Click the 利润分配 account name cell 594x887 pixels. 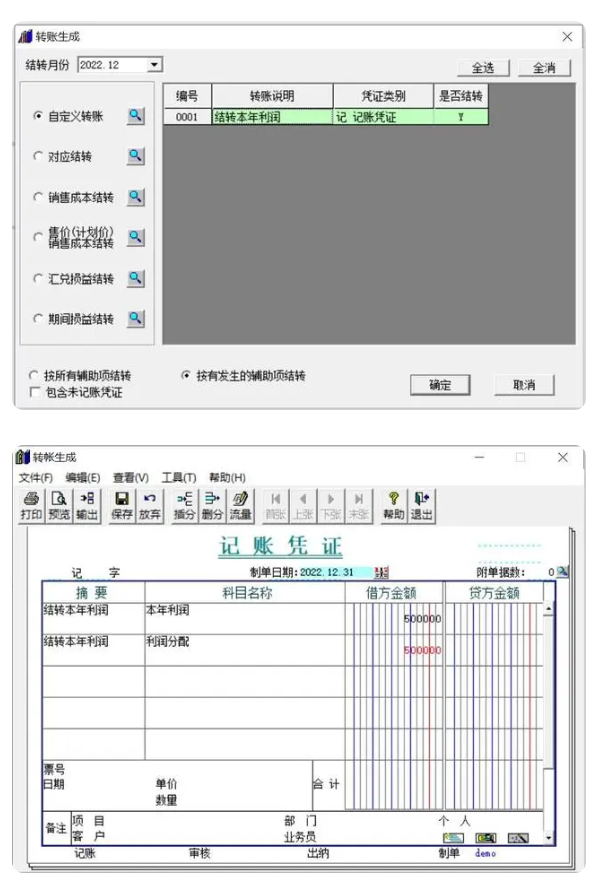pos(244,650)
